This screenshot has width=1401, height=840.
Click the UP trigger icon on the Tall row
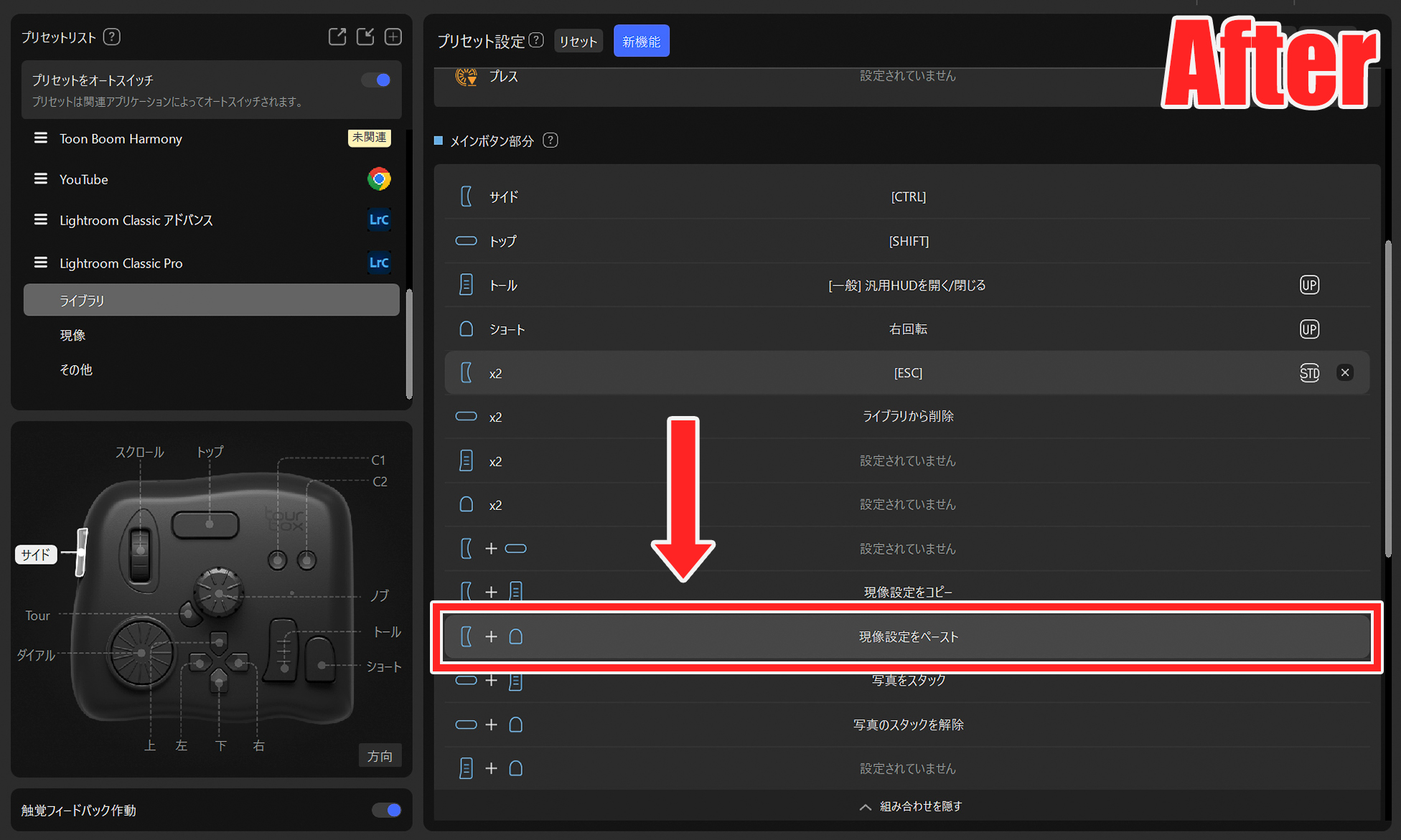coord(1309,285)
